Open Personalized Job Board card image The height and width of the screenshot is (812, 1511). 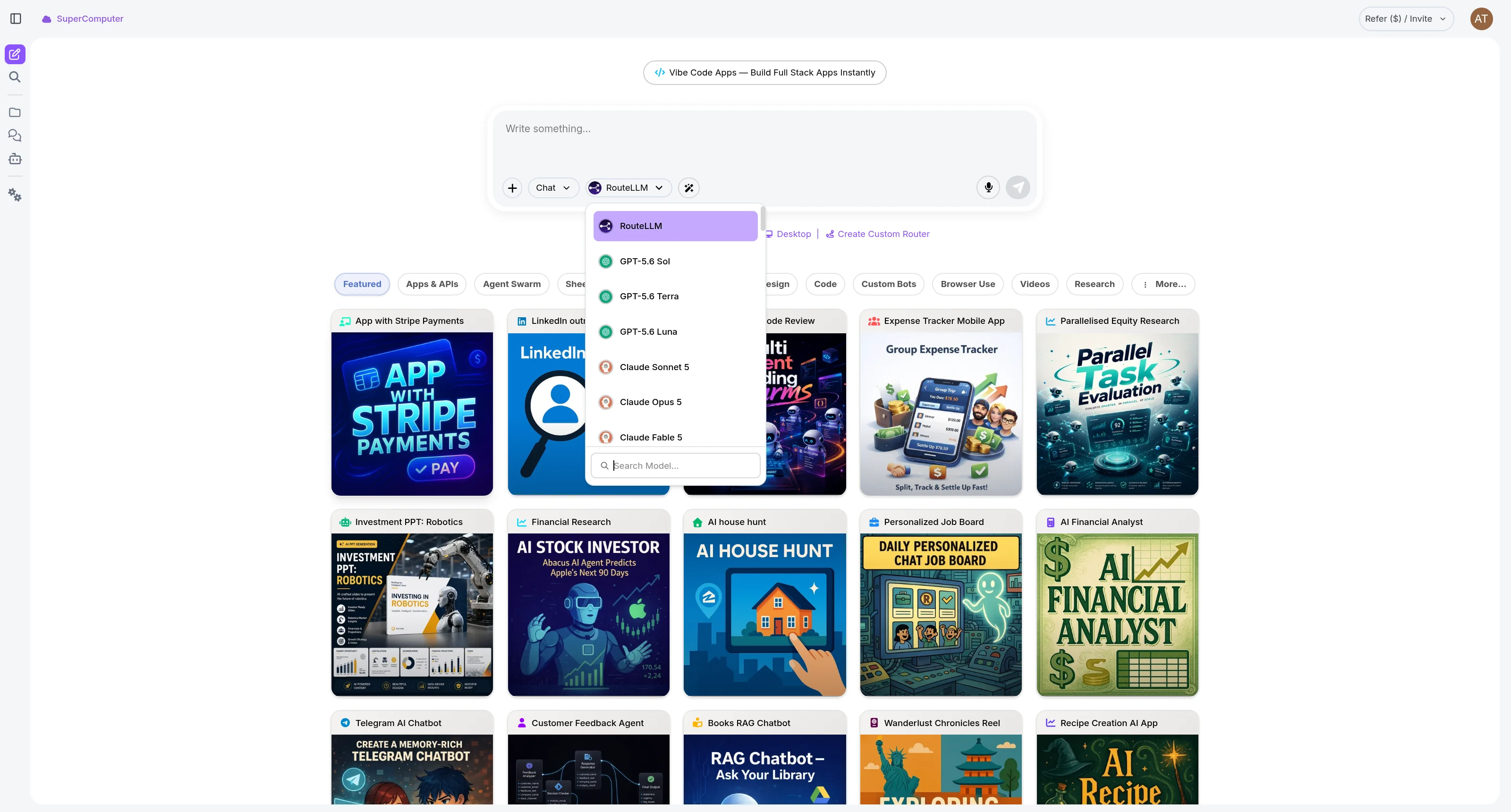click(x=941, y=615)
